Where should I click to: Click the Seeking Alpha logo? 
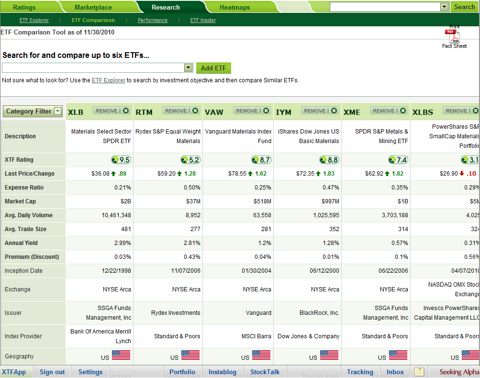(x=459, y=372)
